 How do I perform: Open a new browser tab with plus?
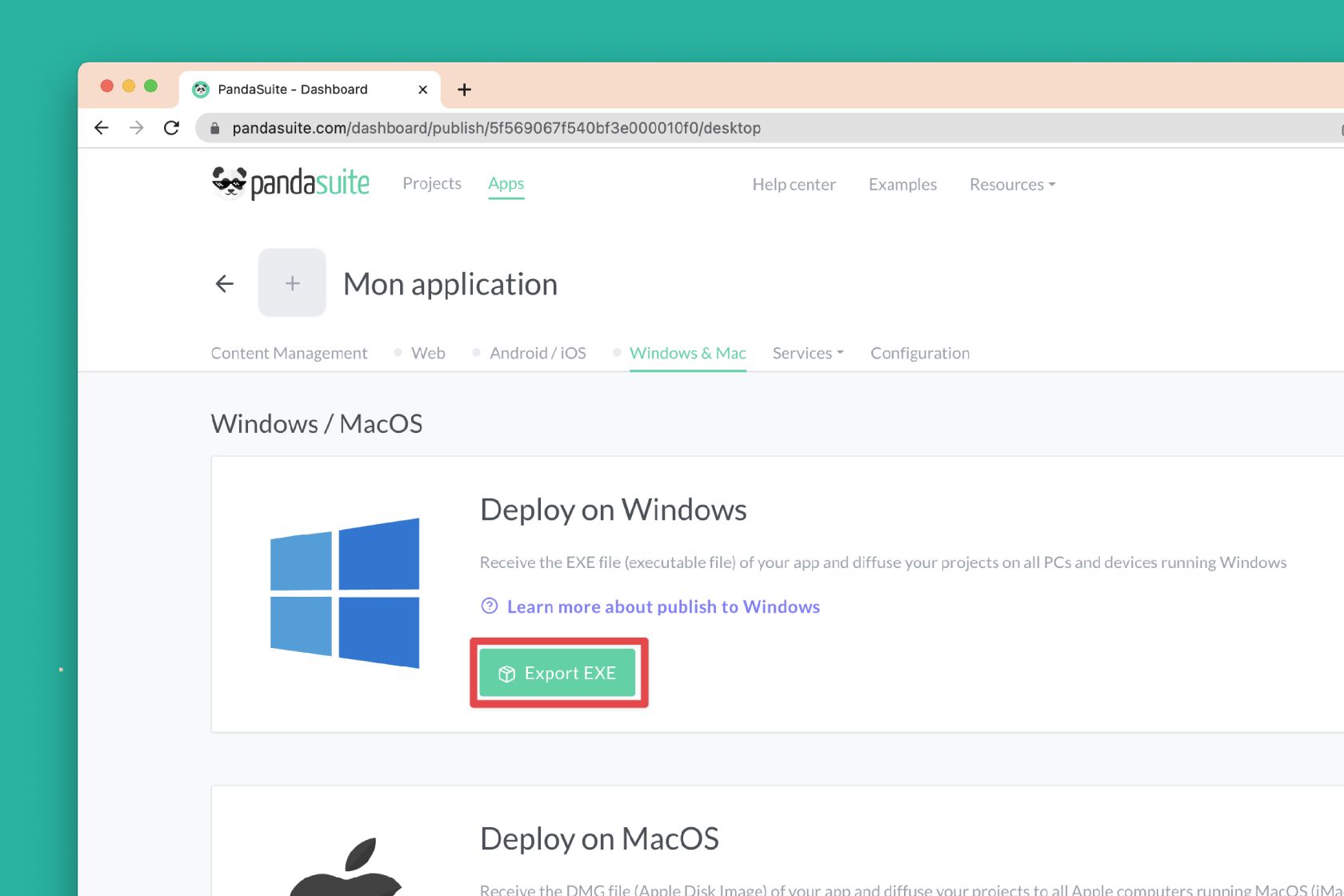pos(464,90)
